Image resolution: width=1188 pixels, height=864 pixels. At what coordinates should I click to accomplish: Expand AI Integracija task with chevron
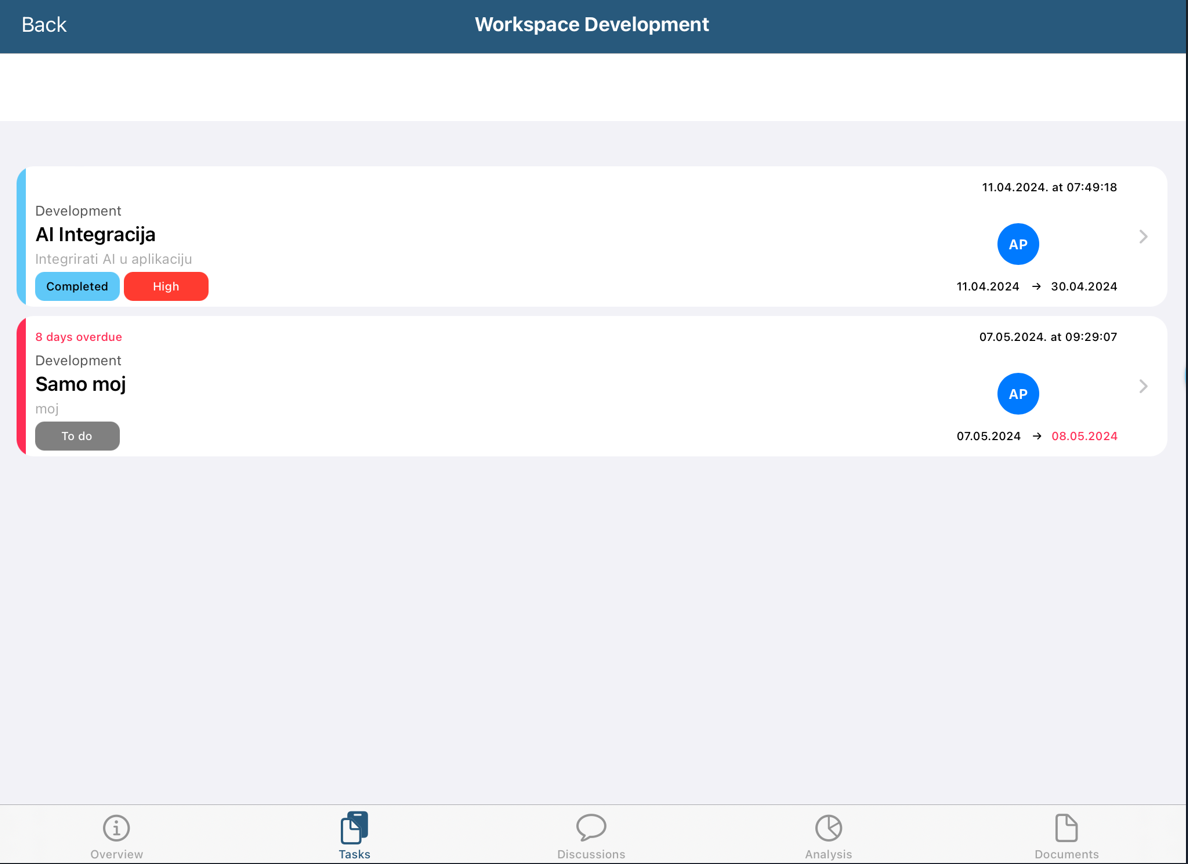coord(1143,237)
